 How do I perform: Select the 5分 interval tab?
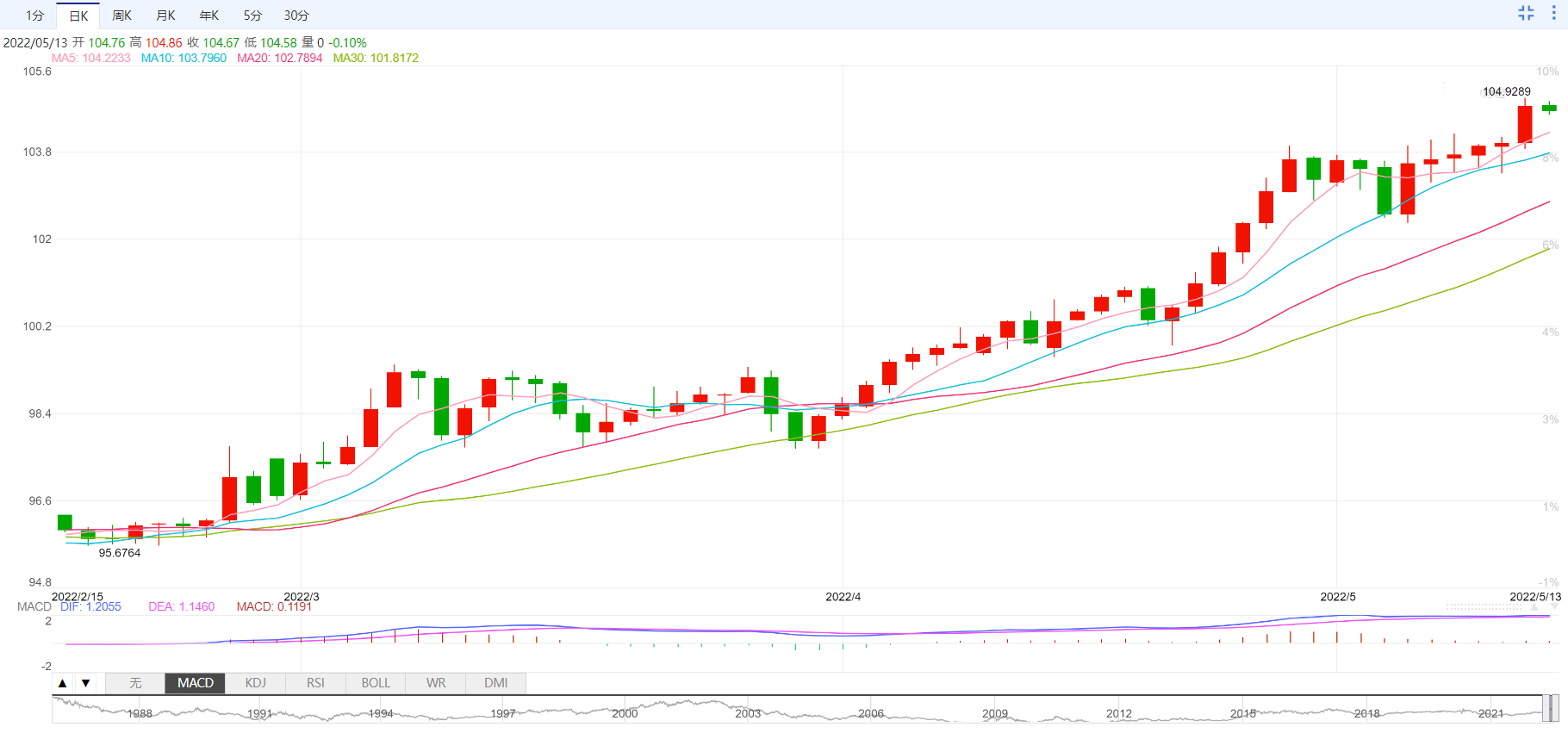click(x=252, y=16)
